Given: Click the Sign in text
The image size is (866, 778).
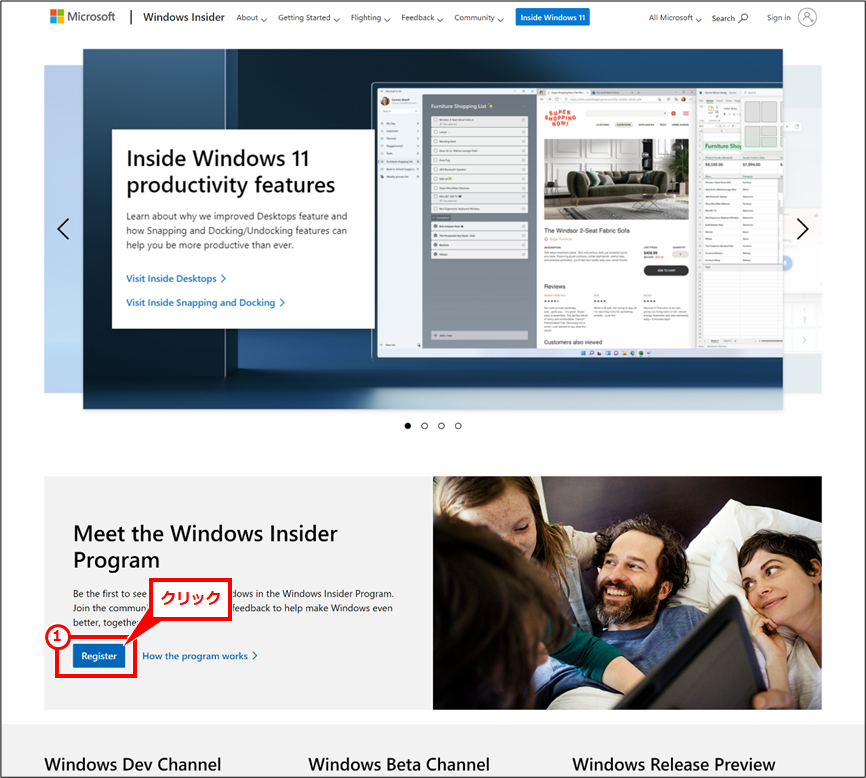Looking at the screenshot, I should (778, 18).
